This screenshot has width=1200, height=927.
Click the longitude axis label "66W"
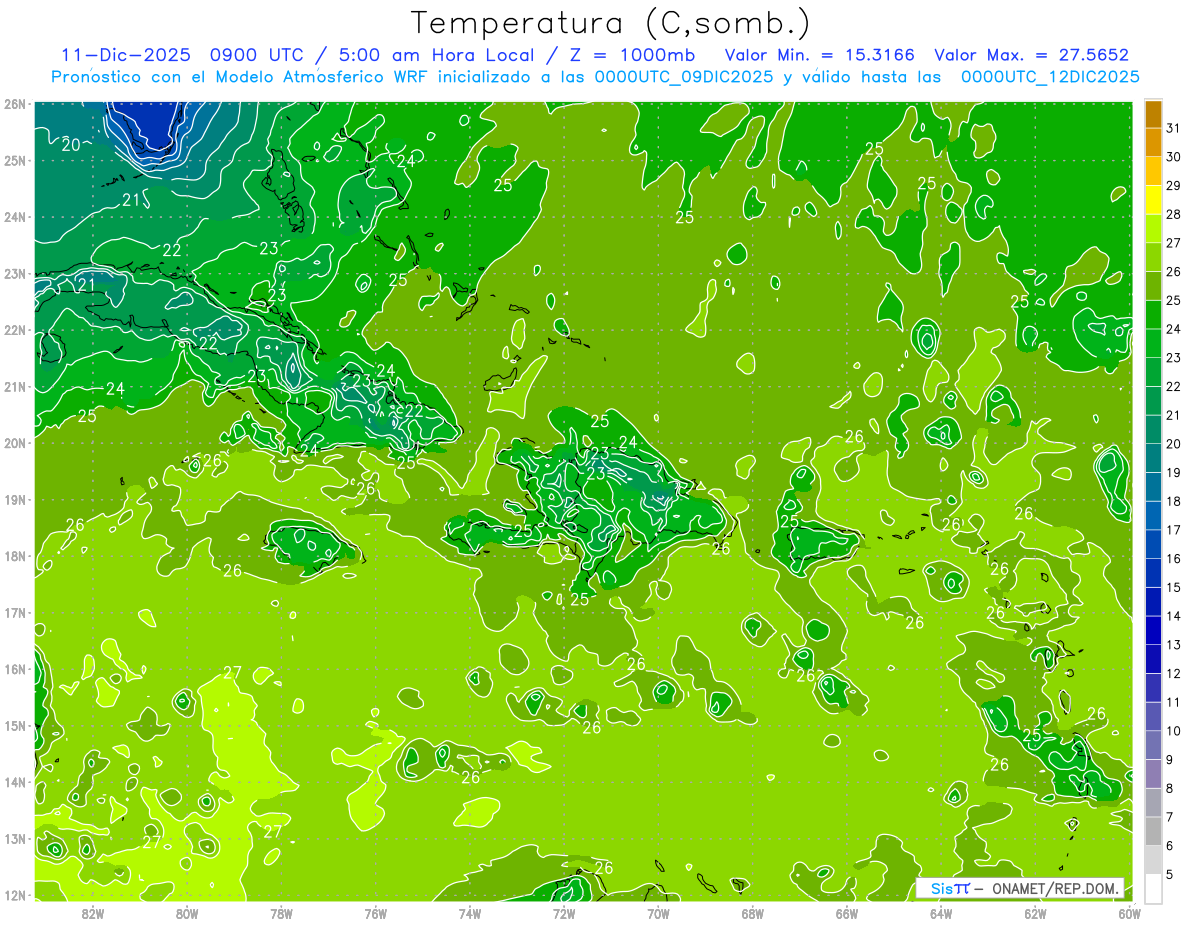click(847, 913)
